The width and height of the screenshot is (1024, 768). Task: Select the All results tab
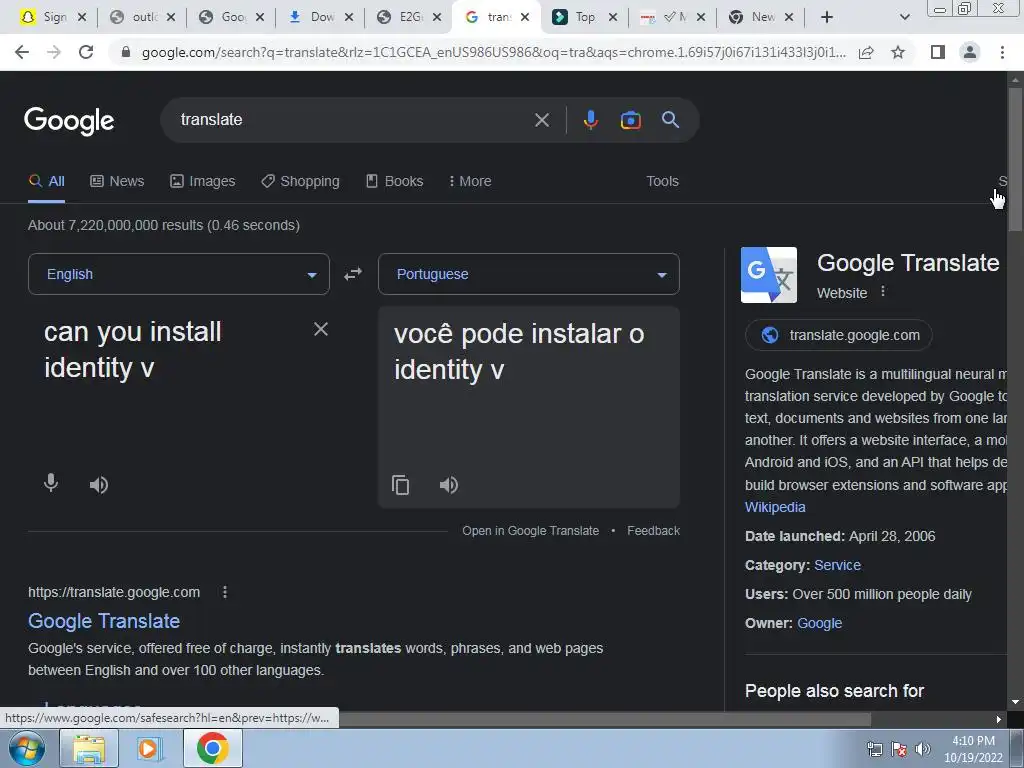[x=46, y=182]
